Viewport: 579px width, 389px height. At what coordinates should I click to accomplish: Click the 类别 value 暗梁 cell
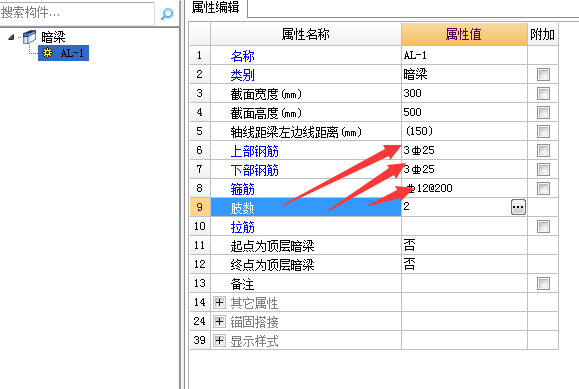(464, 74)
